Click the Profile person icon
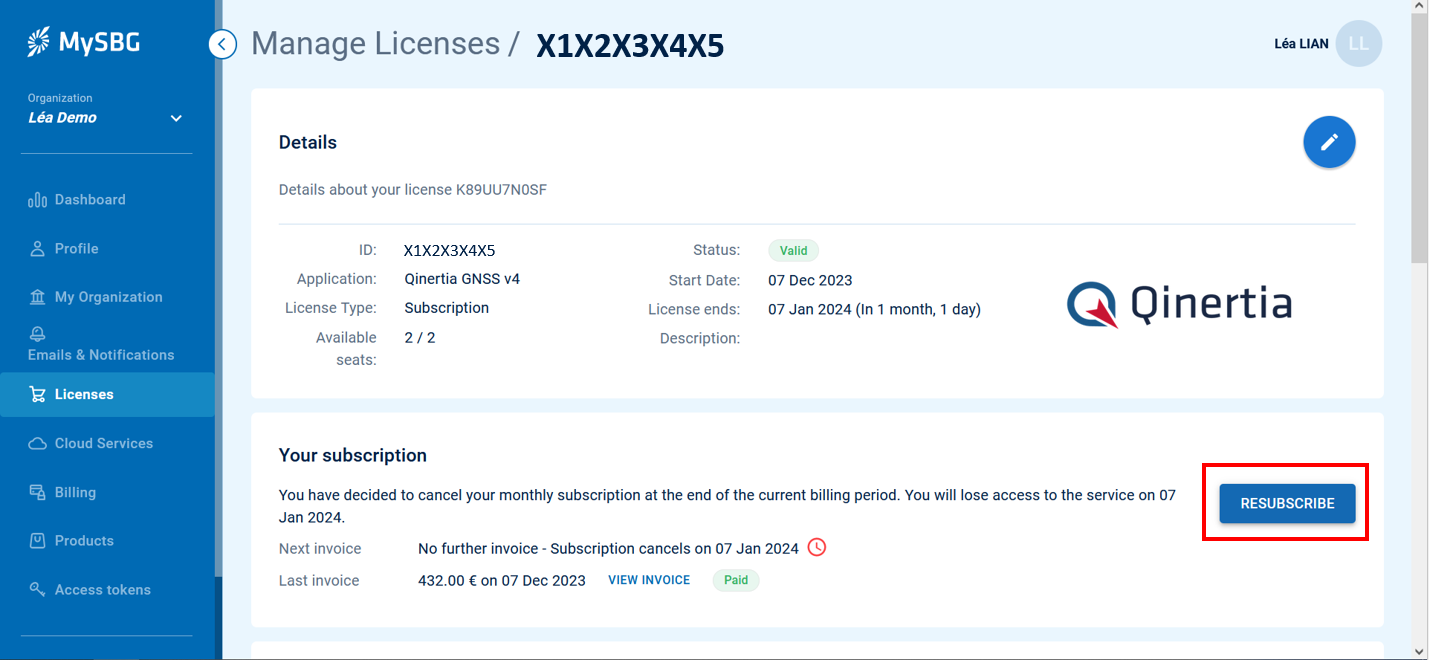Screen dimensions: 1429x660 pos(38,249)
